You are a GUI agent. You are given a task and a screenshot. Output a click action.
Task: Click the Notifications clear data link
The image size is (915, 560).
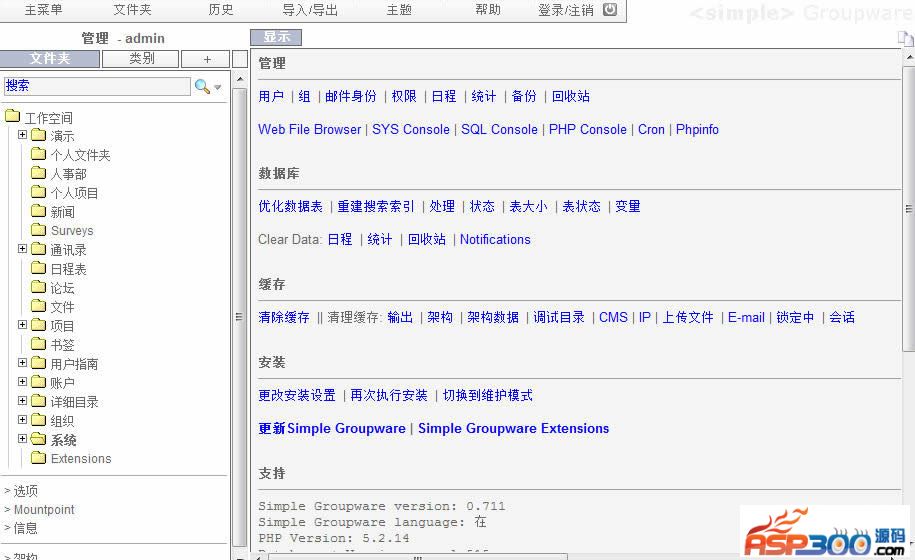click(495, 240)
